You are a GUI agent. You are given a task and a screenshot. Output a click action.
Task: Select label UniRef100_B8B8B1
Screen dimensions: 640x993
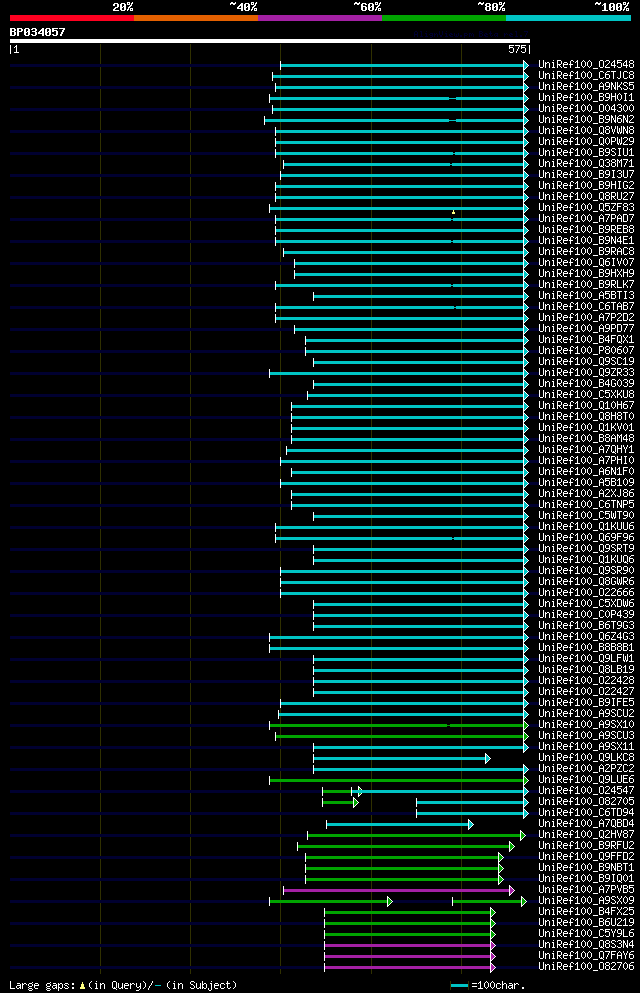click(x=586, y=648)
